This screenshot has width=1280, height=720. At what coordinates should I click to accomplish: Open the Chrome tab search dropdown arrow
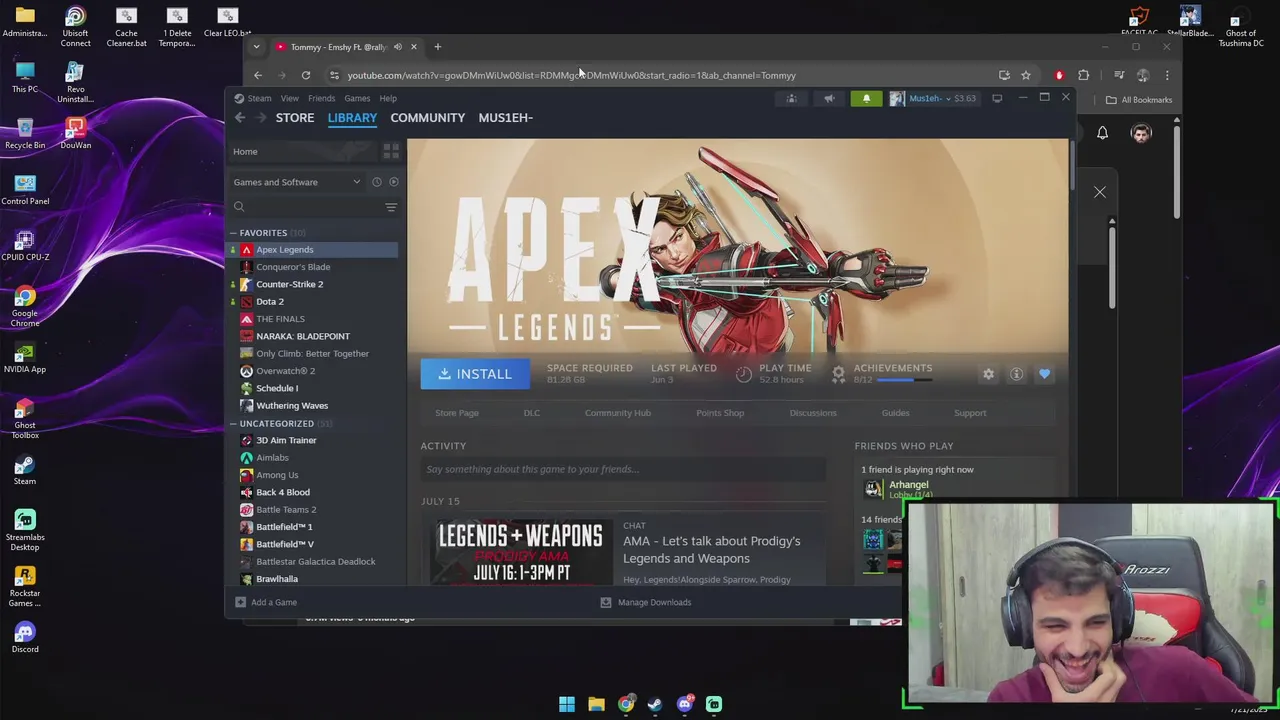pos(257,47)
